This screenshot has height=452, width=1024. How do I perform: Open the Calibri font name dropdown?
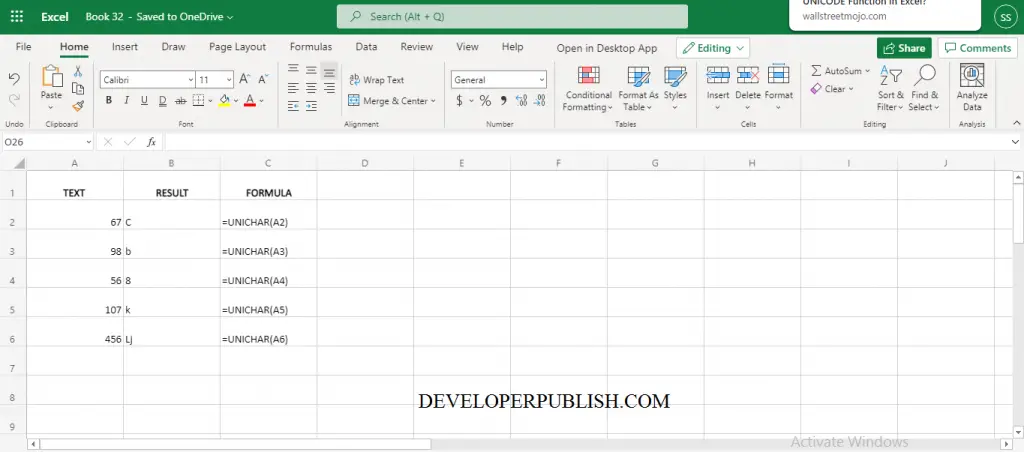click(191, 80)
